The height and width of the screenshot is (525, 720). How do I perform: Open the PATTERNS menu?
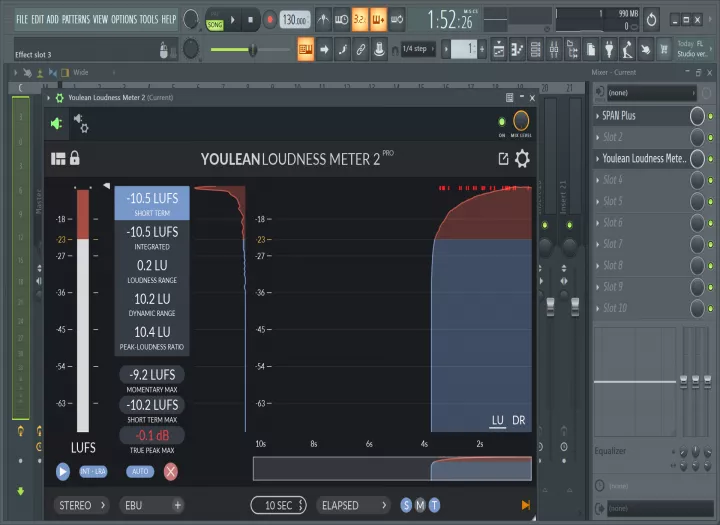(76, 19)
